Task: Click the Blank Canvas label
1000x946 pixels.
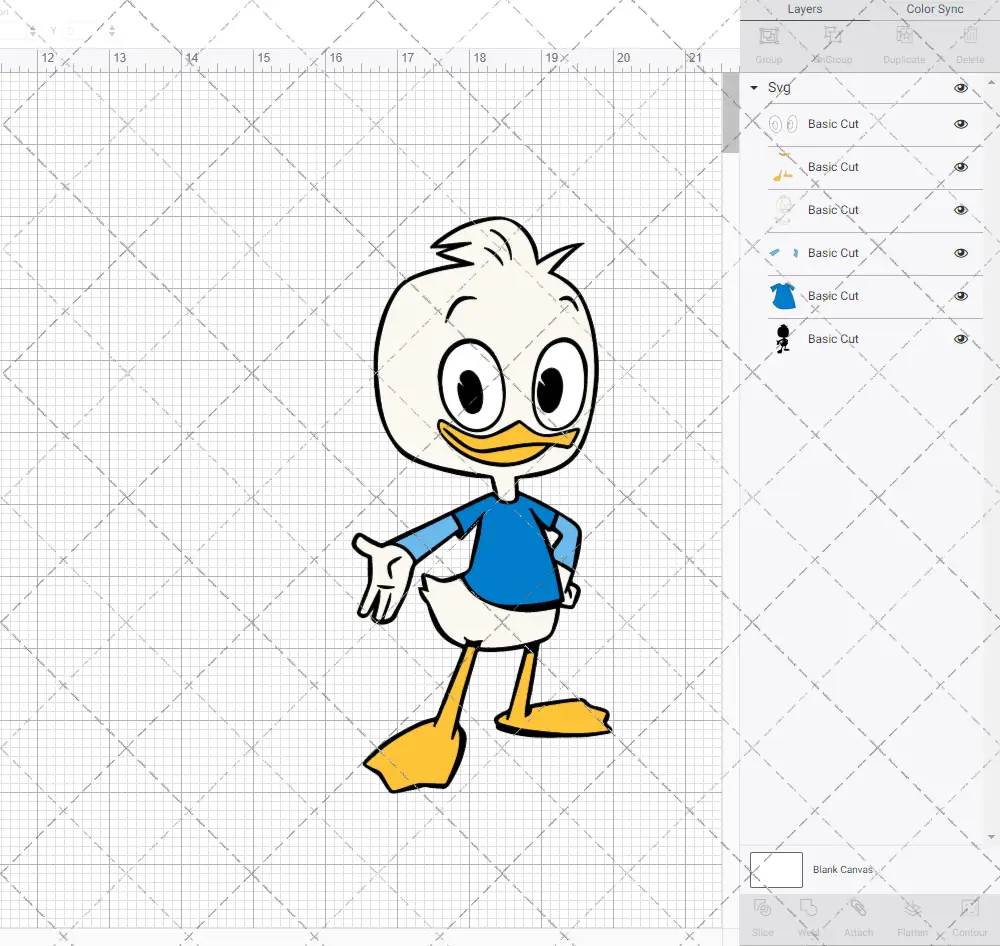Action: coord(842,869)
